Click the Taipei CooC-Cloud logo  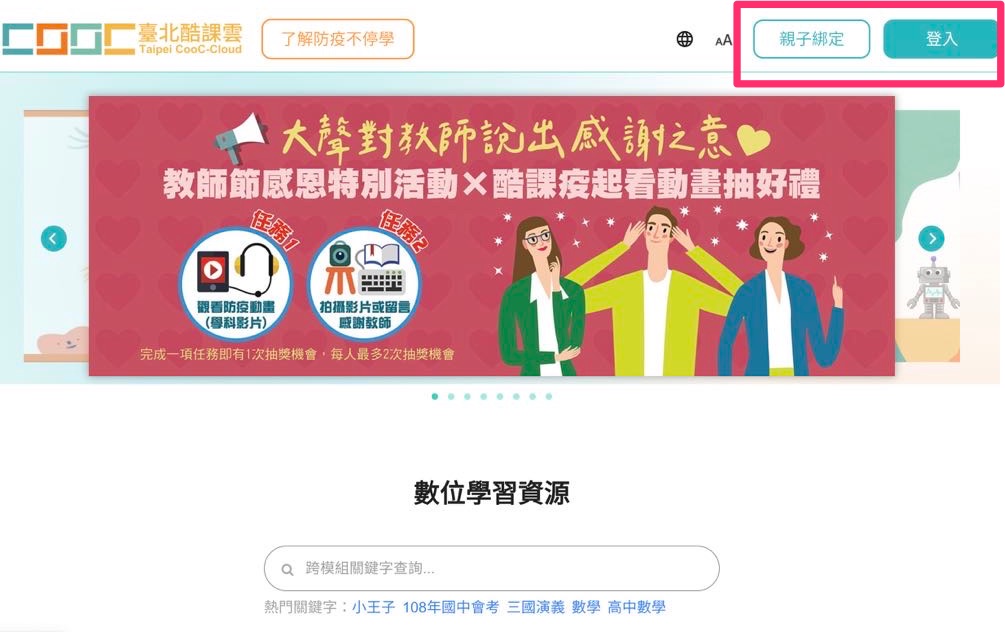[x=122, y=39]
